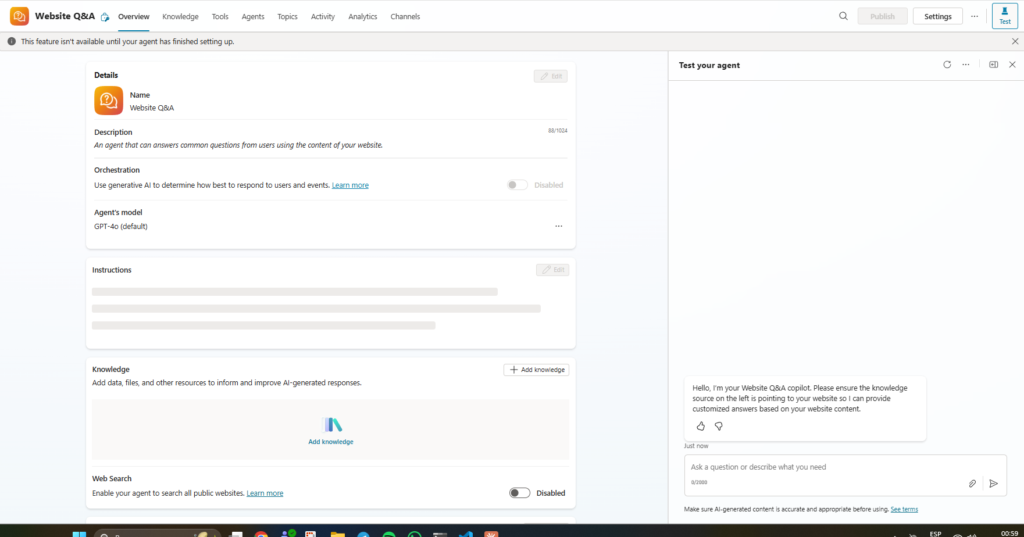Open test pane more options ellipsis
The width and height of the screenshot is (1024, 537).
pyautogui.click(x=966, y=65)
